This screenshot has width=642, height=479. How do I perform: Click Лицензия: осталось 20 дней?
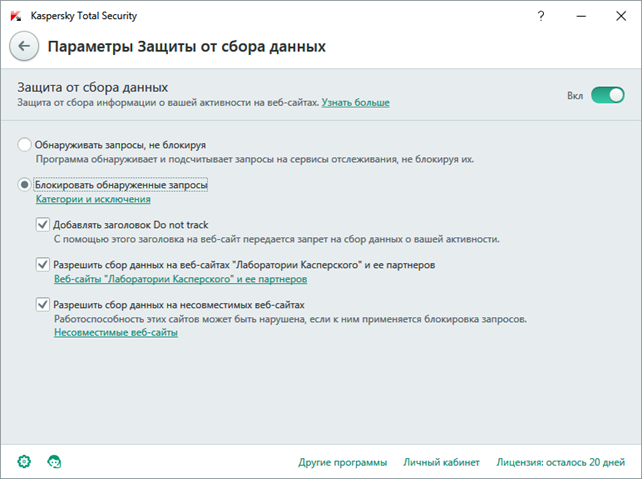click(x=561, y=462)
